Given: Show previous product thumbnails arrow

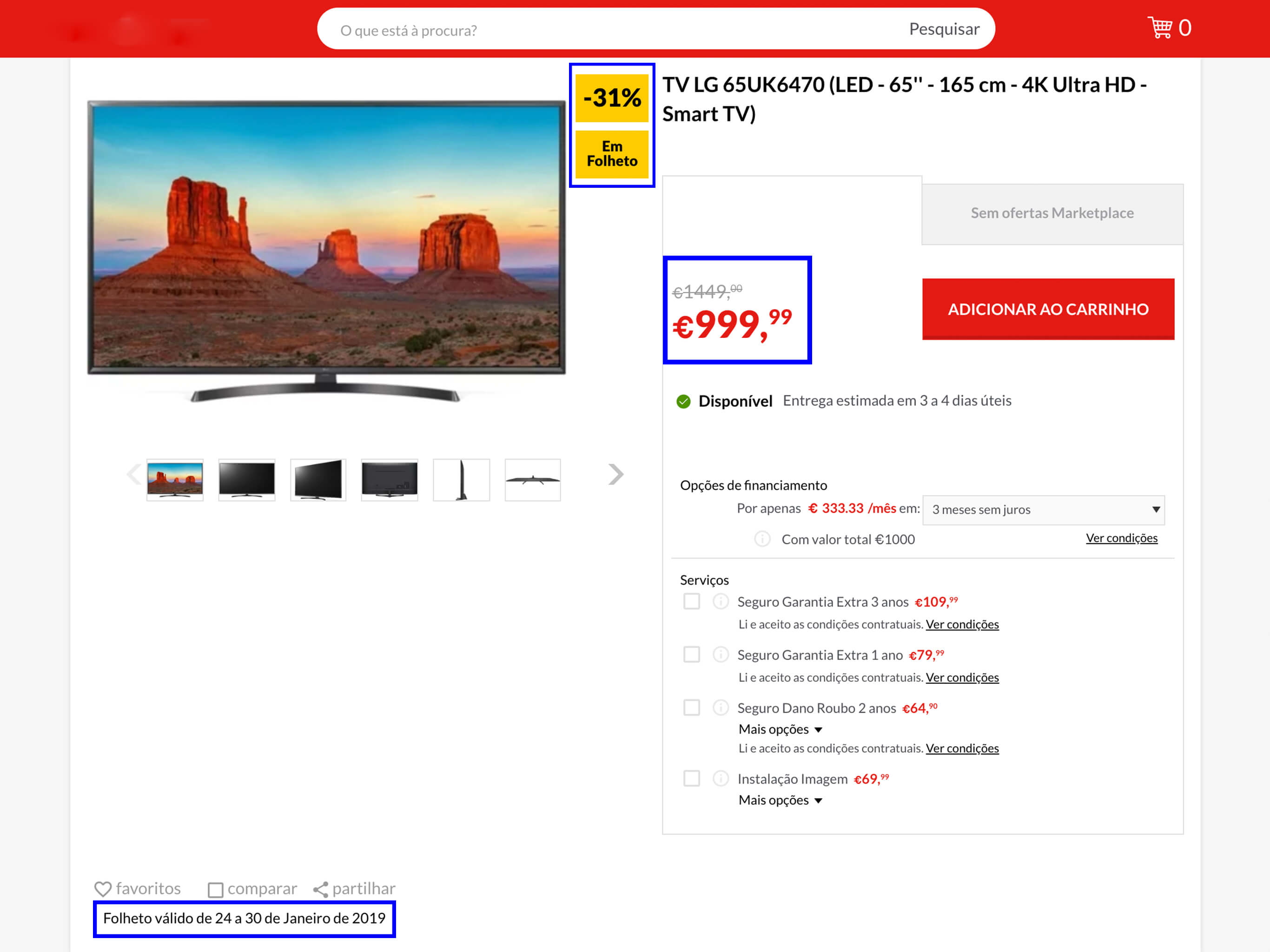Looking at the screenshot, I should click(134, 474).
